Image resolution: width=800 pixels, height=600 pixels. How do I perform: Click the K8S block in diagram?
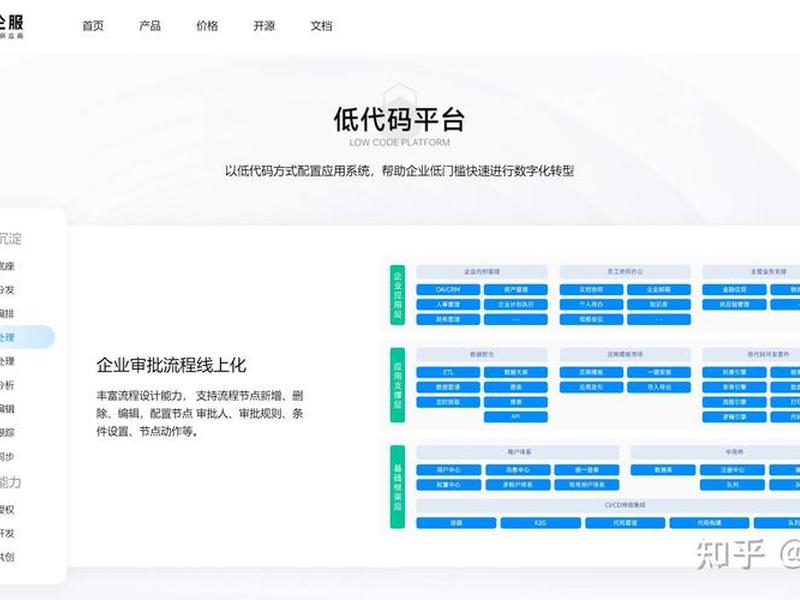point(540,523)
